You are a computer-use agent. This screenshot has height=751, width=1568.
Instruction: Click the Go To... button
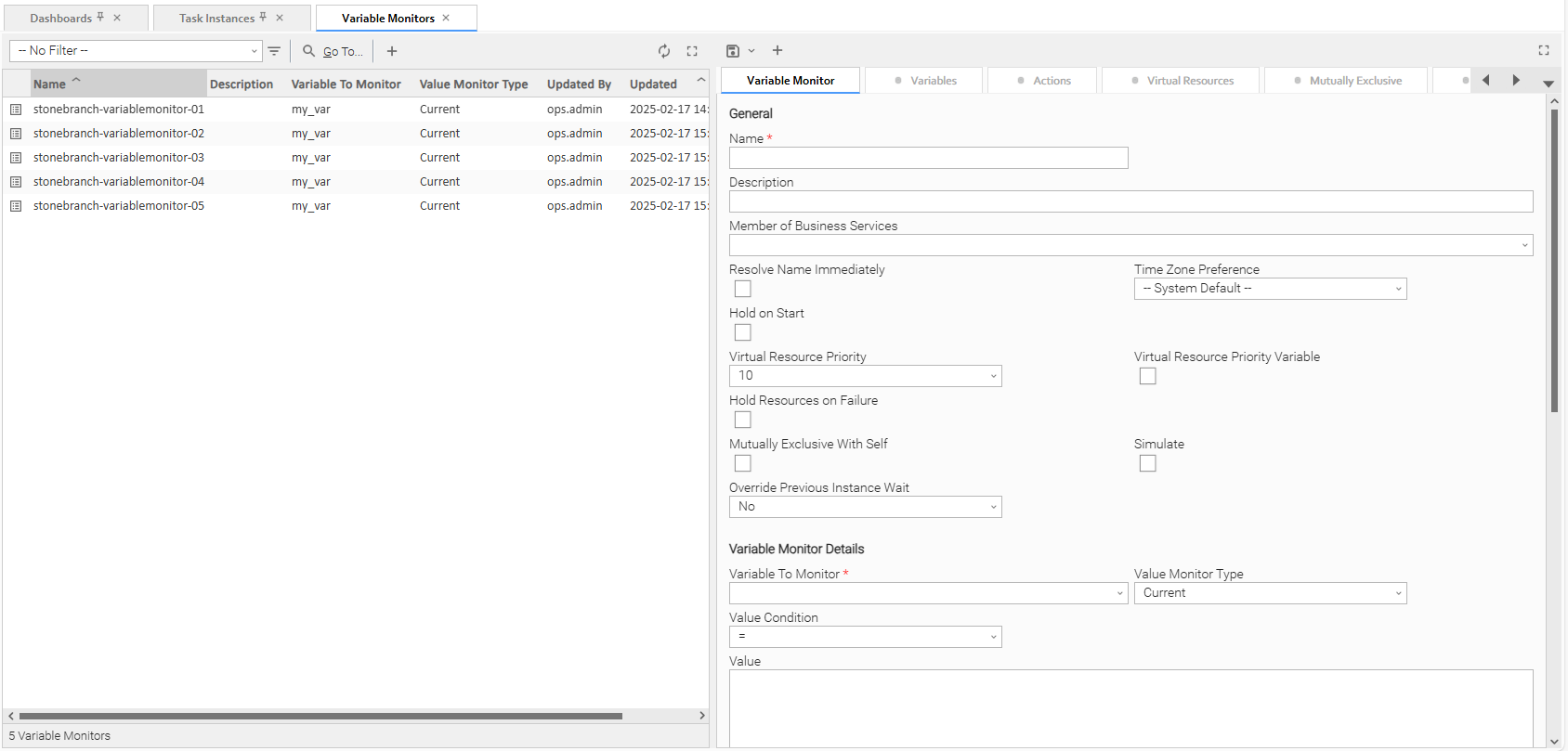pos(333,51)
